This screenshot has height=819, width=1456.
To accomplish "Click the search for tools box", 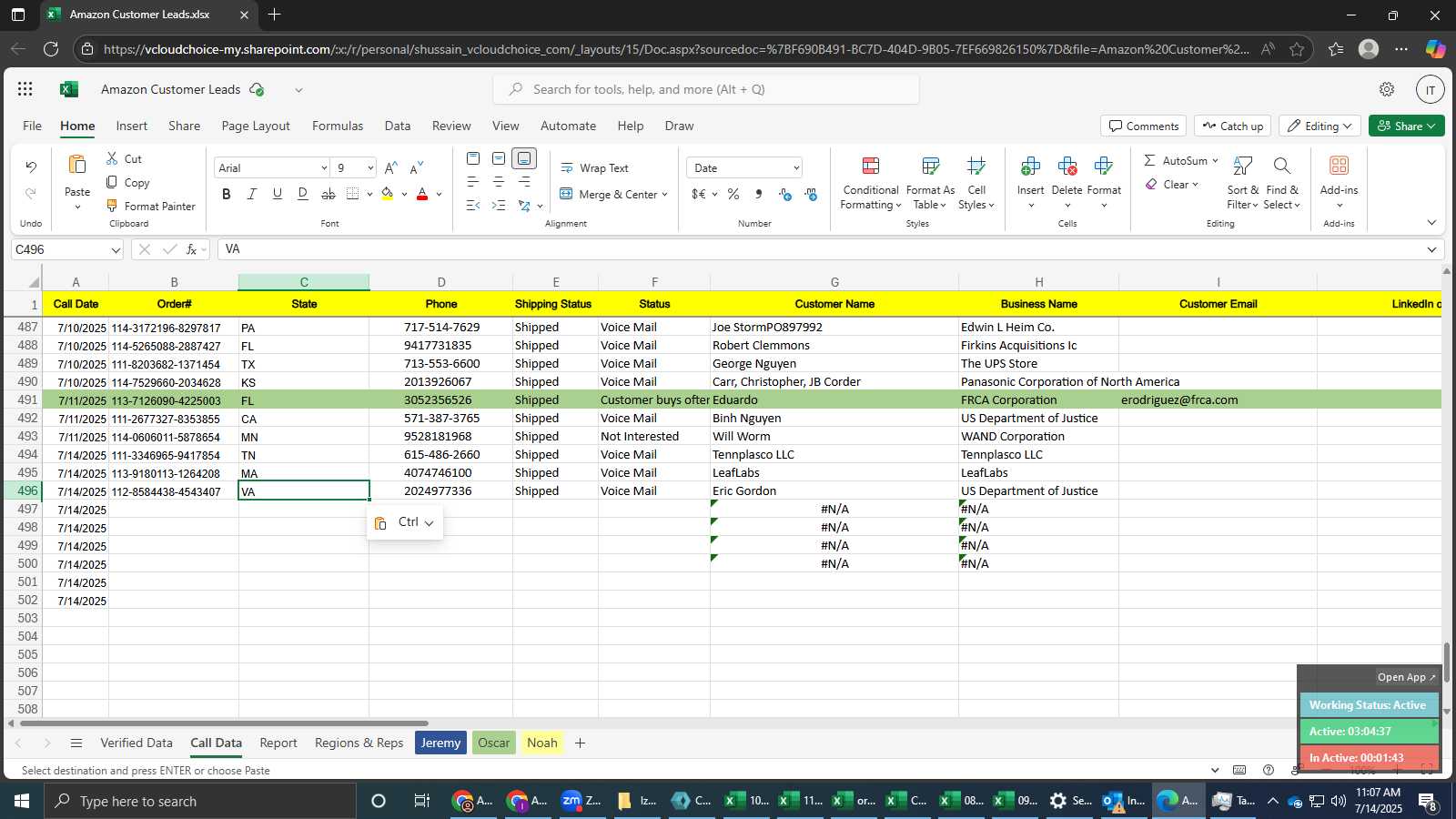I will click(706, 89).
